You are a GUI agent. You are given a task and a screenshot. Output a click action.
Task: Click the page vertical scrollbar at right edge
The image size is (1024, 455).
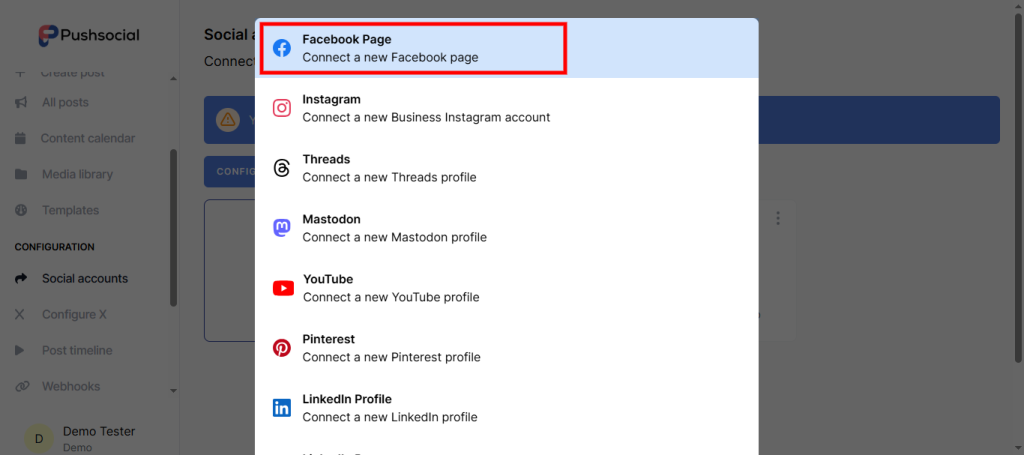click(x=1019, y=186)
